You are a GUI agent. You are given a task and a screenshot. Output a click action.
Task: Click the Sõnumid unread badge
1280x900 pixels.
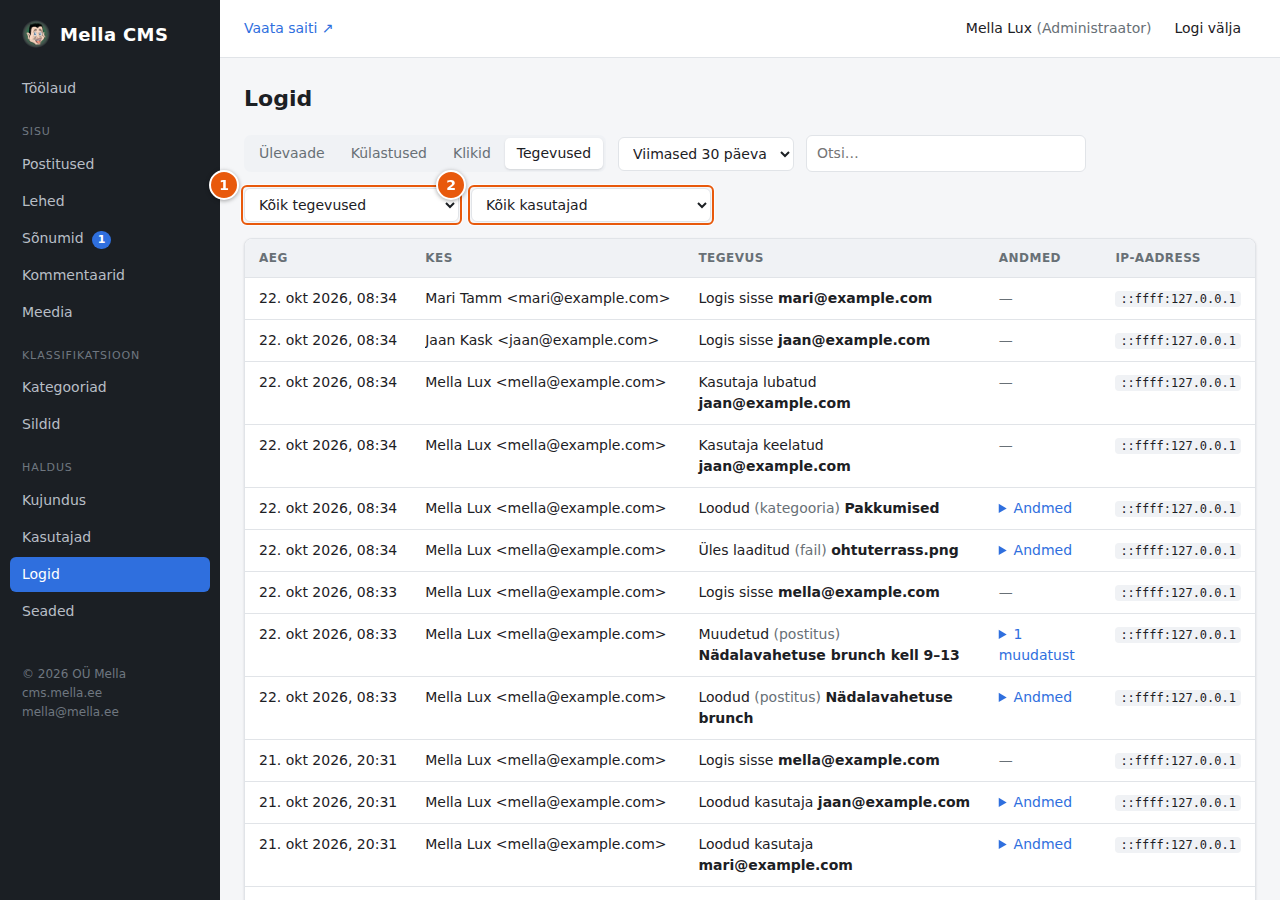coord(101,239)
